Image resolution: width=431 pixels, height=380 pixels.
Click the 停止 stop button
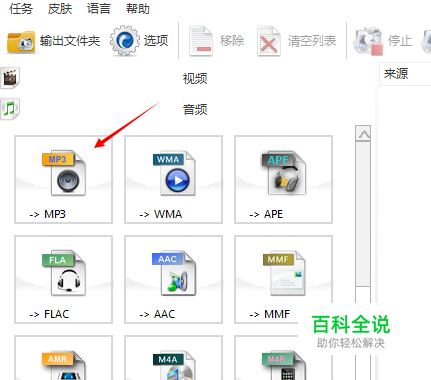click(x=383, y=41)
